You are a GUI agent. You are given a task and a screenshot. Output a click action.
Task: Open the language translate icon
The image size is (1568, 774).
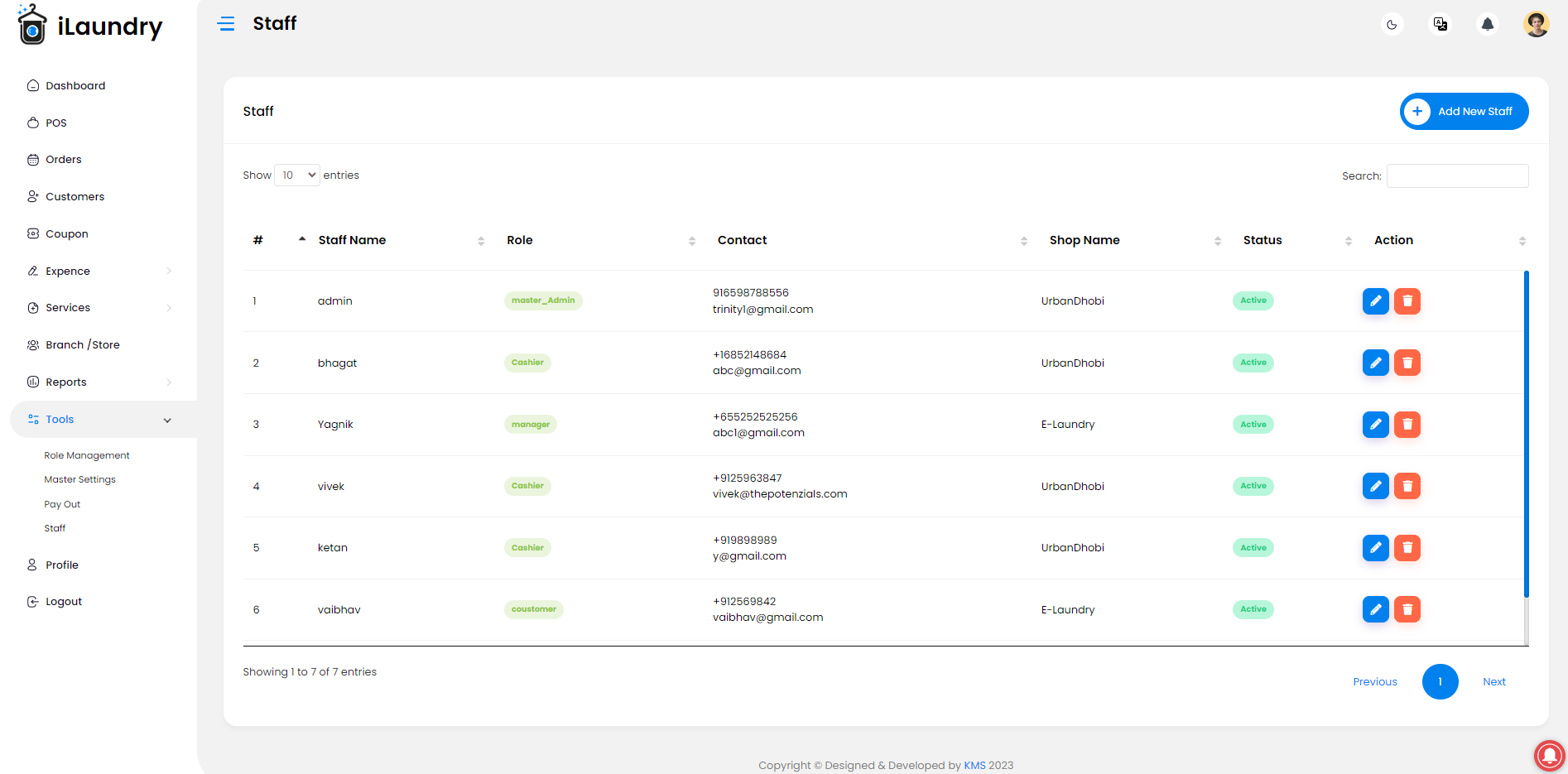click(1441, 24)
